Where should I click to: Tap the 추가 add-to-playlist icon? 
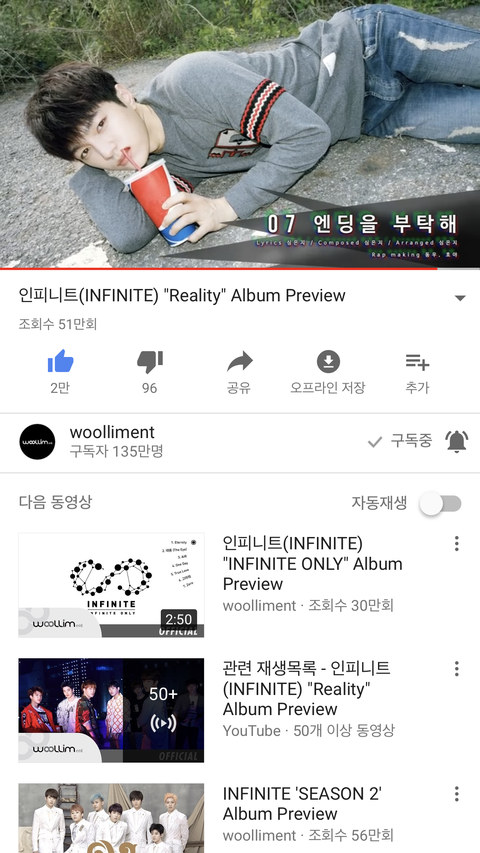coord(417,361)
